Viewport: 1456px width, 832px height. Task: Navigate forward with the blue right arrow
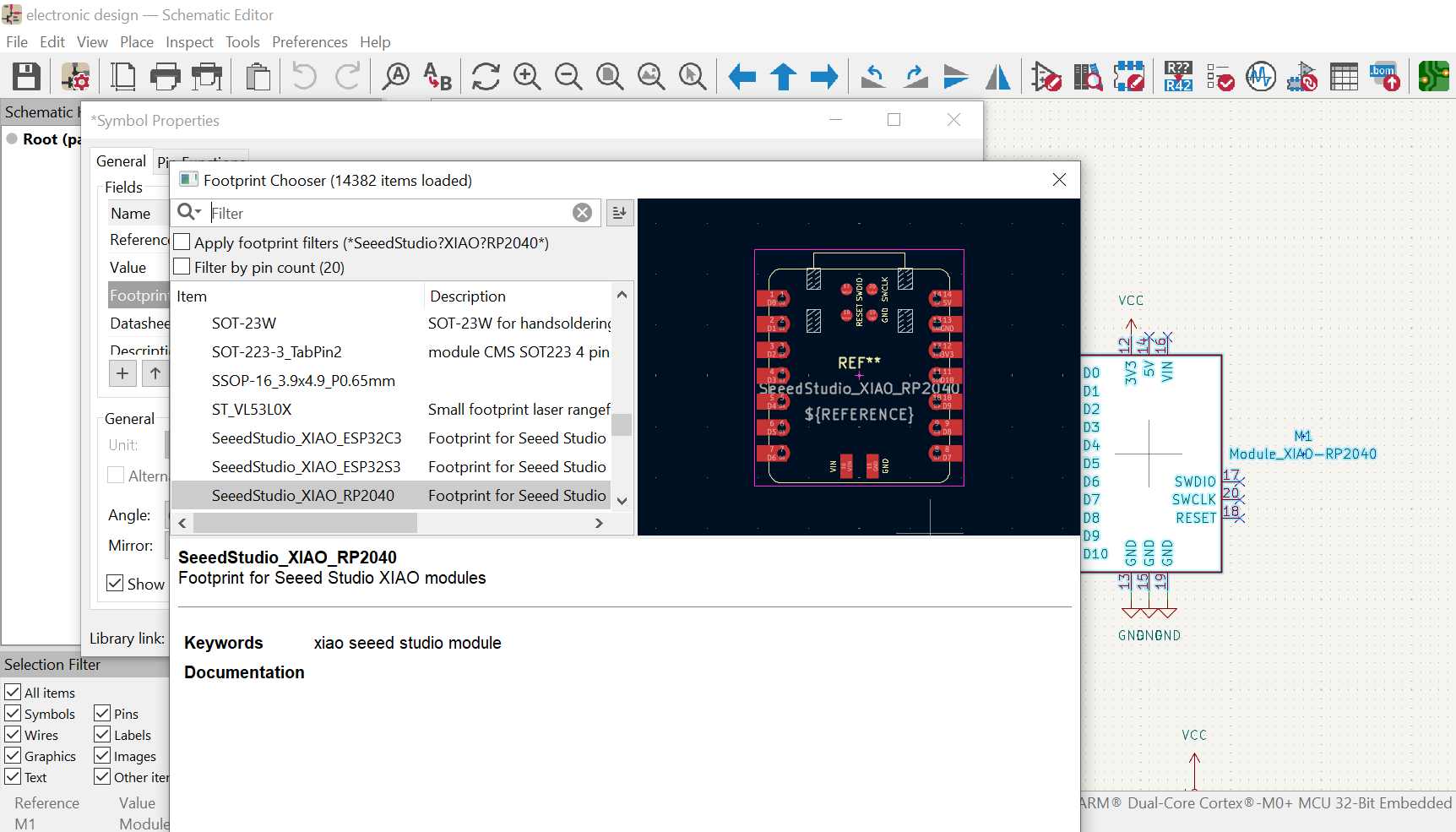click(824, 77)
